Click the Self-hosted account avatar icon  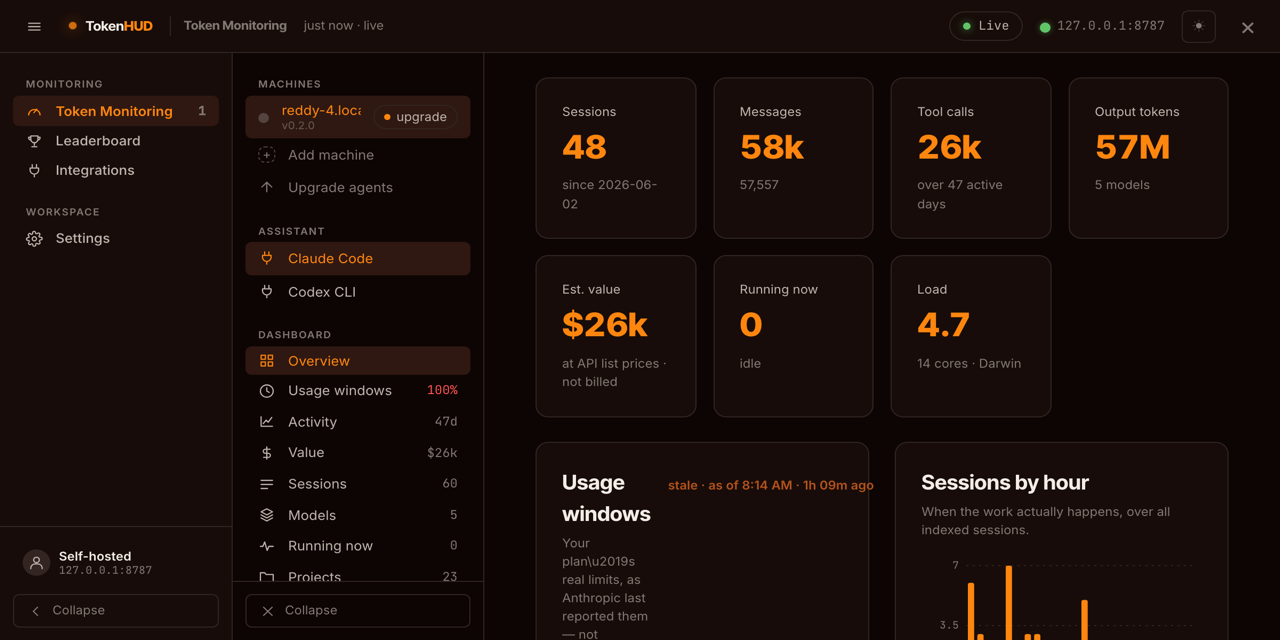coord(36,563)
